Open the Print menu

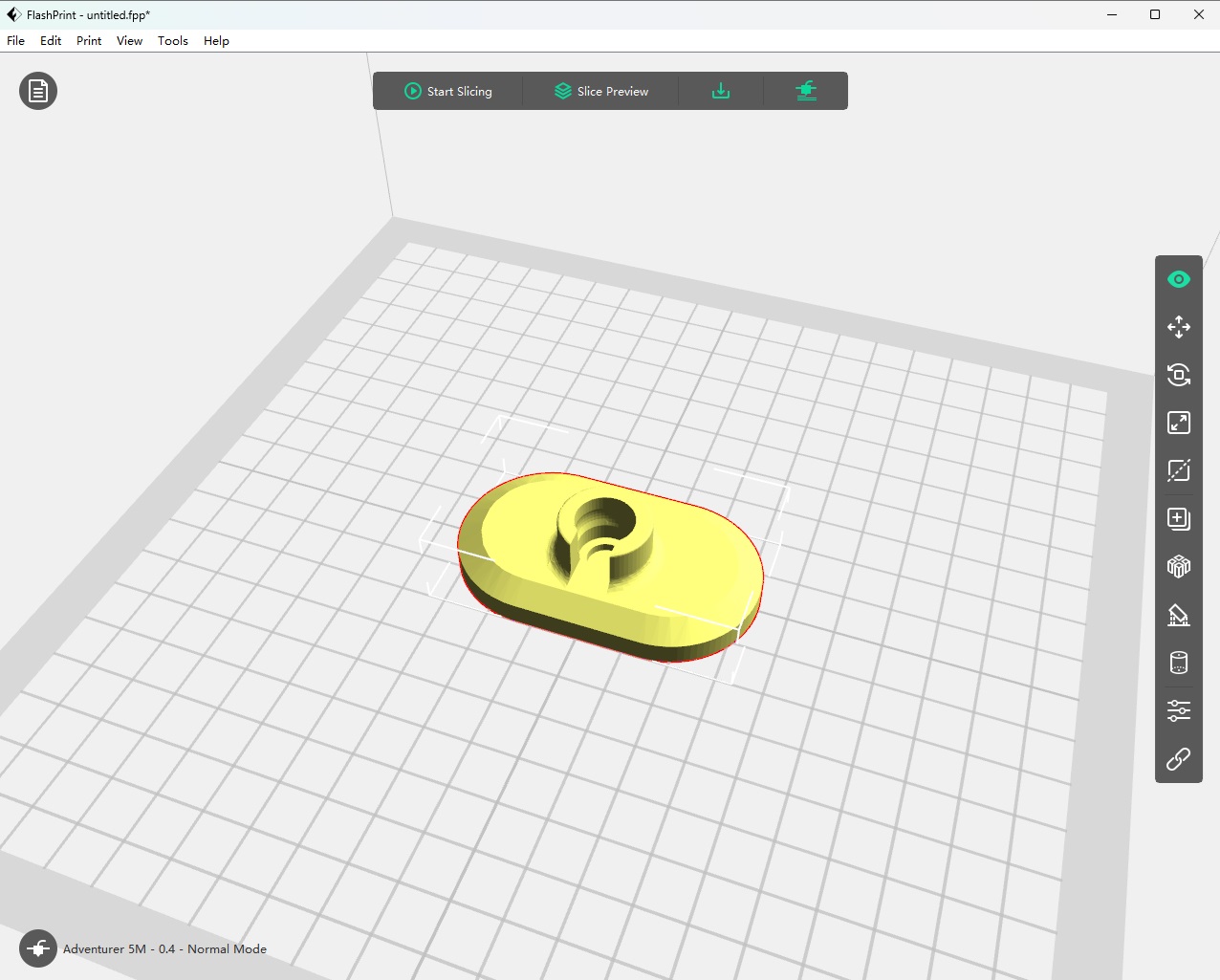pos(89,41)
